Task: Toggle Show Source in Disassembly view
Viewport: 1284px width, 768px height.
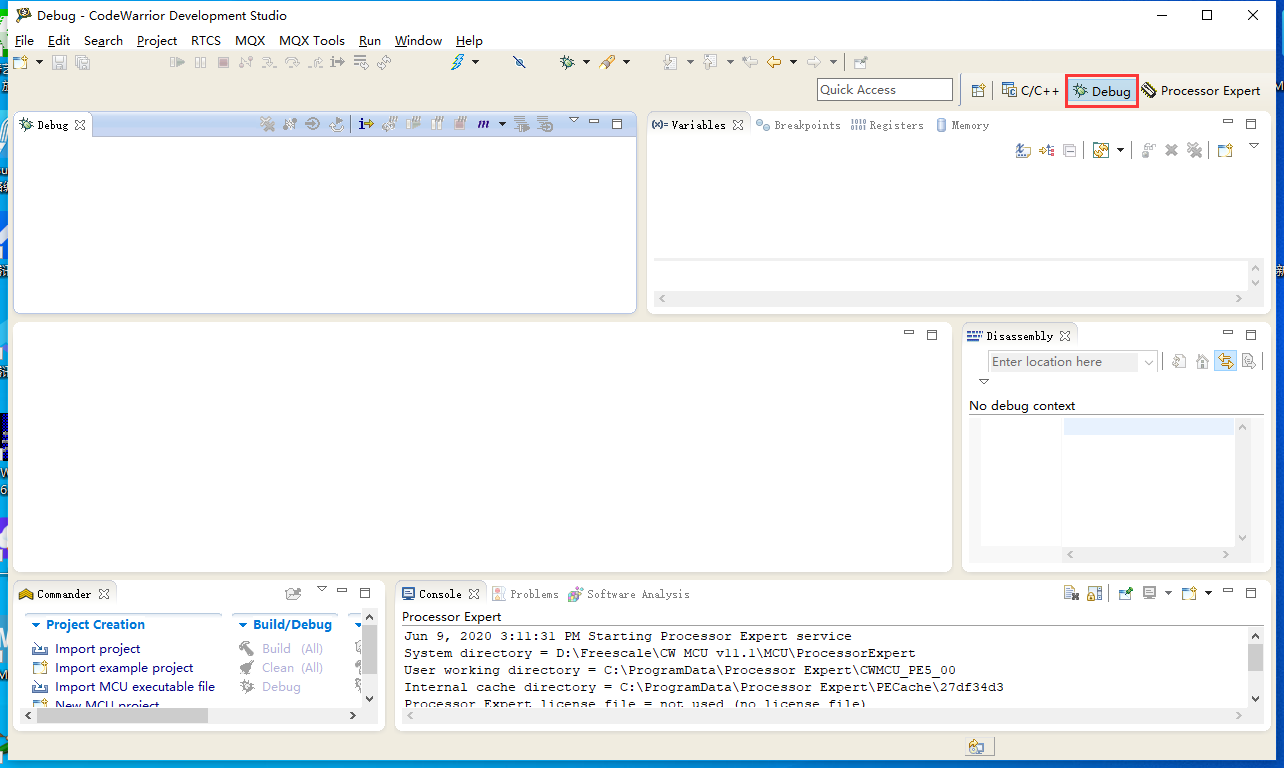Action: [x=1249, y=362]
